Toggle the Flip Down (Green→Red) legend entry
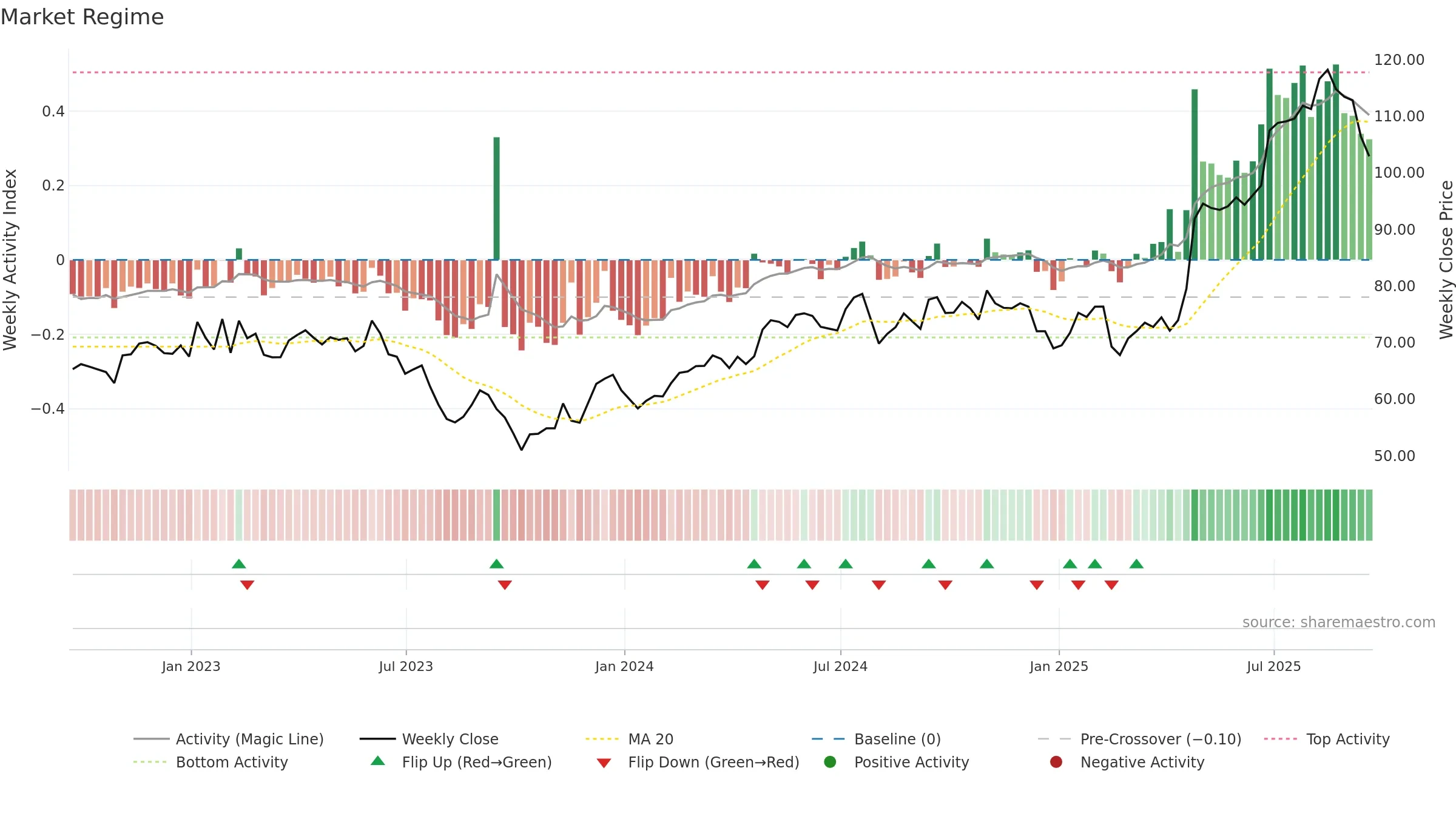Screen dimensions: 1456x819 point(698,762)
